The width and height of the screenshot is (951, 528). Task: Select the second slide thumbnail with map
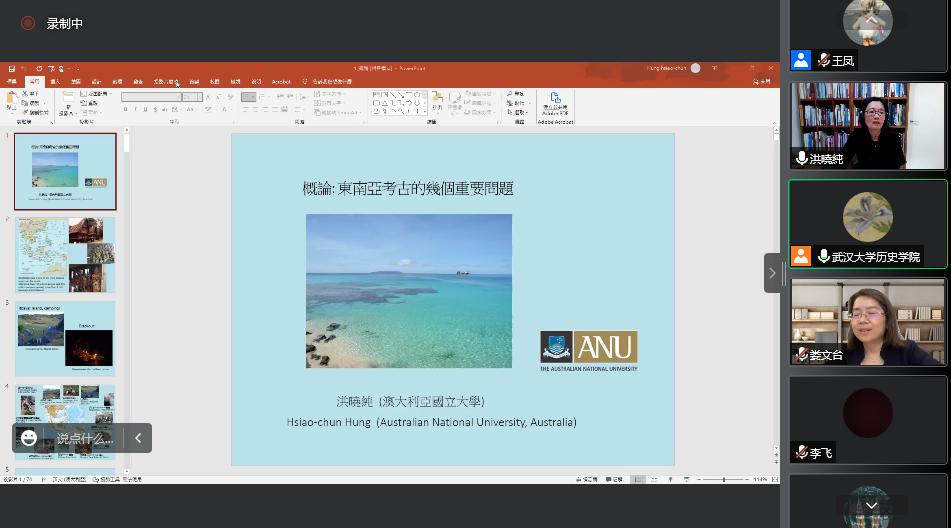click(x=65, y=255)
